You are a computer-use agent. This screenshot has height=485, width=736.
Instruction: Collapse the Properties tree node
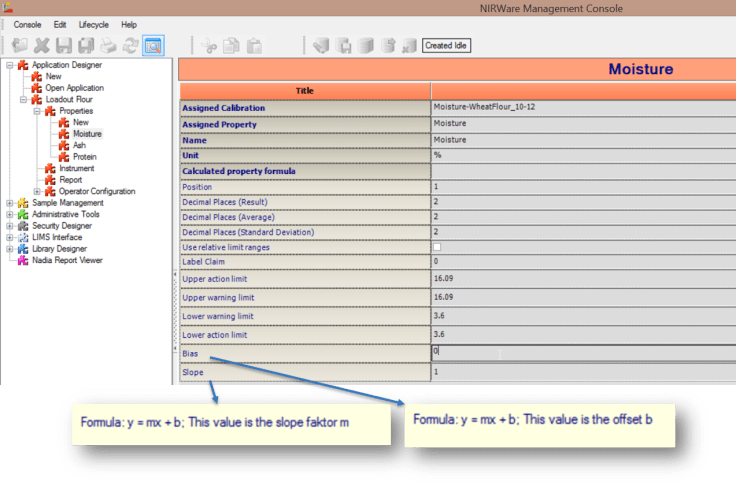[x=37, y=111]
